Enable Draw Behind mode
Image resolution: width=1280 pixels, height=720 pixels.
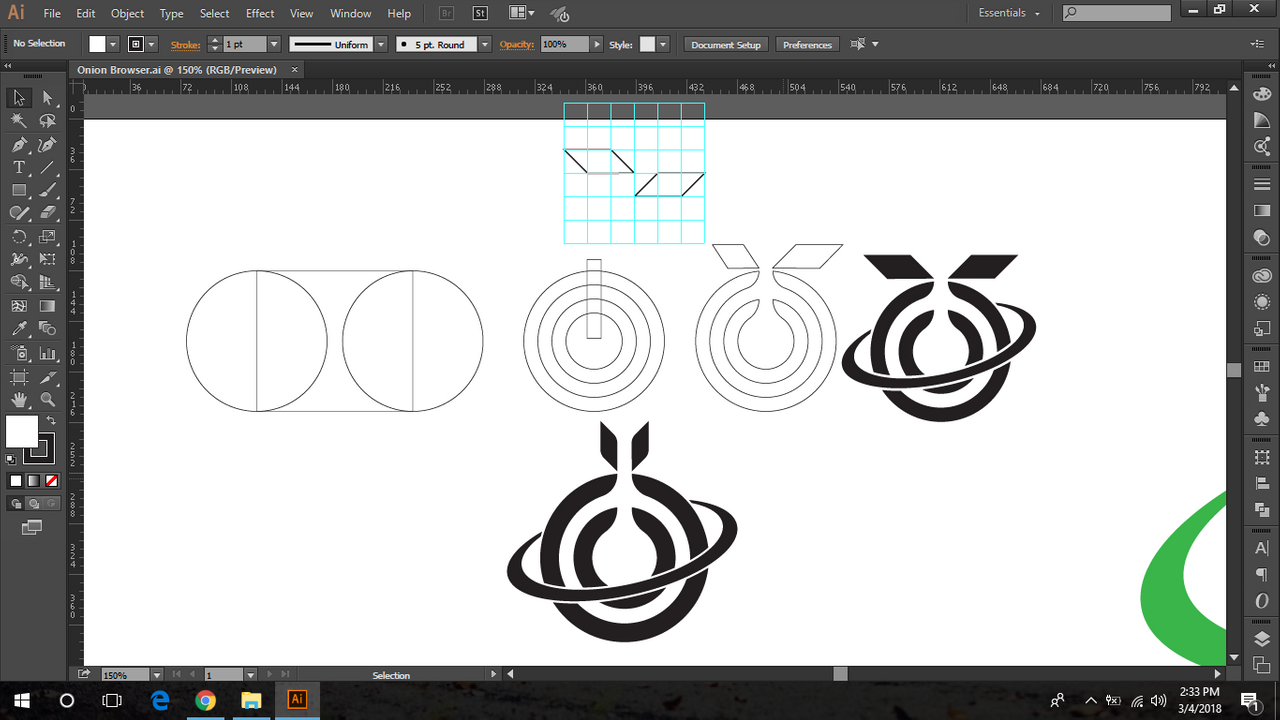click(x=33, y=504)
